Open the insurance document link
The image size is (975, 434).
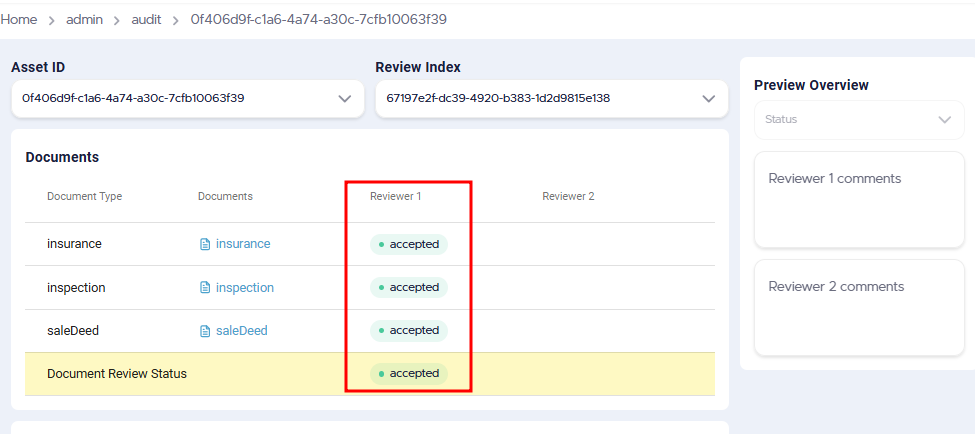pyautogui.click(x=243, y=244)
